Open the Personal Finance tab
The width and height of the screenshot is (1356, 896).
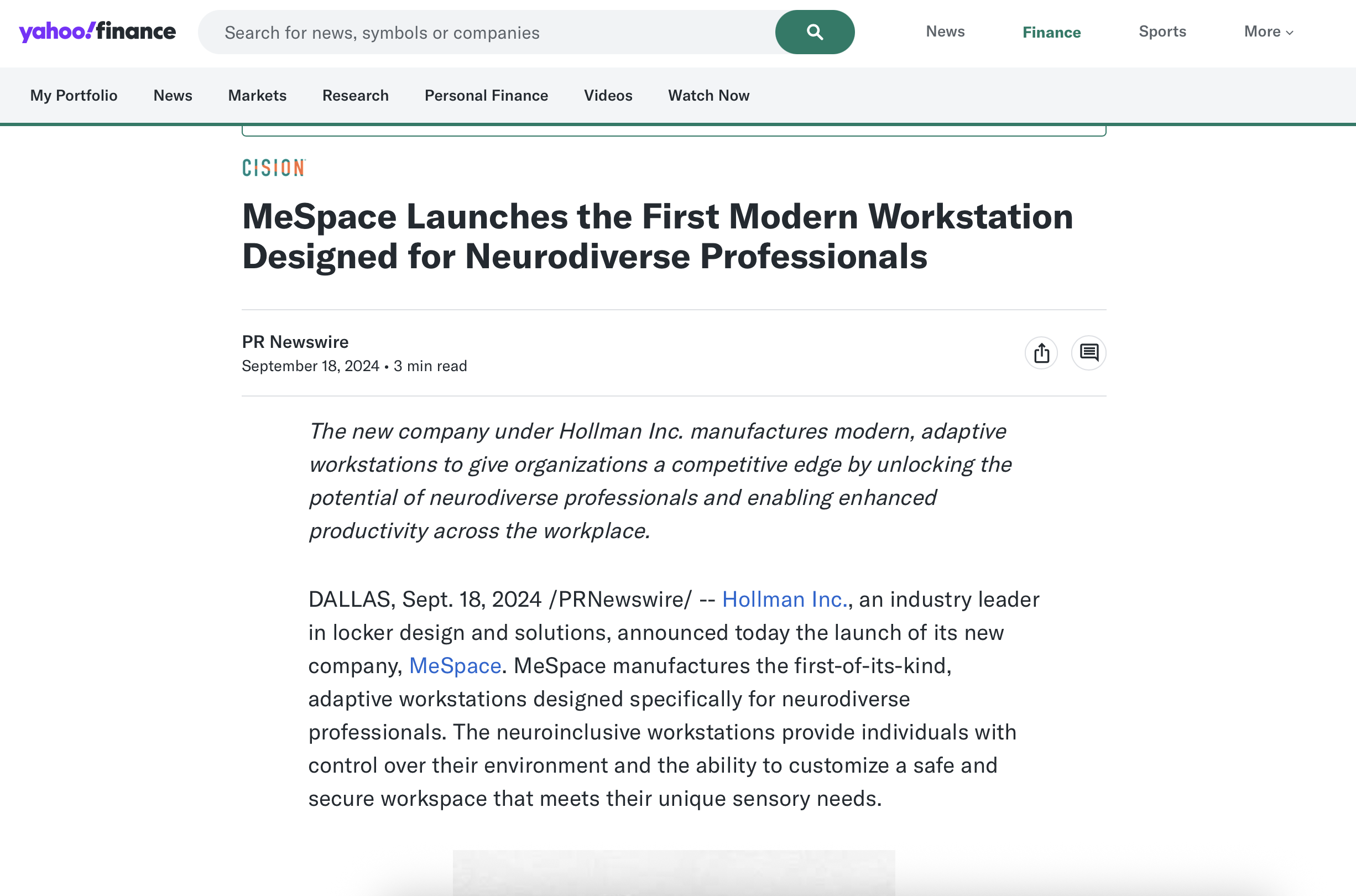[x=486, y=96]
